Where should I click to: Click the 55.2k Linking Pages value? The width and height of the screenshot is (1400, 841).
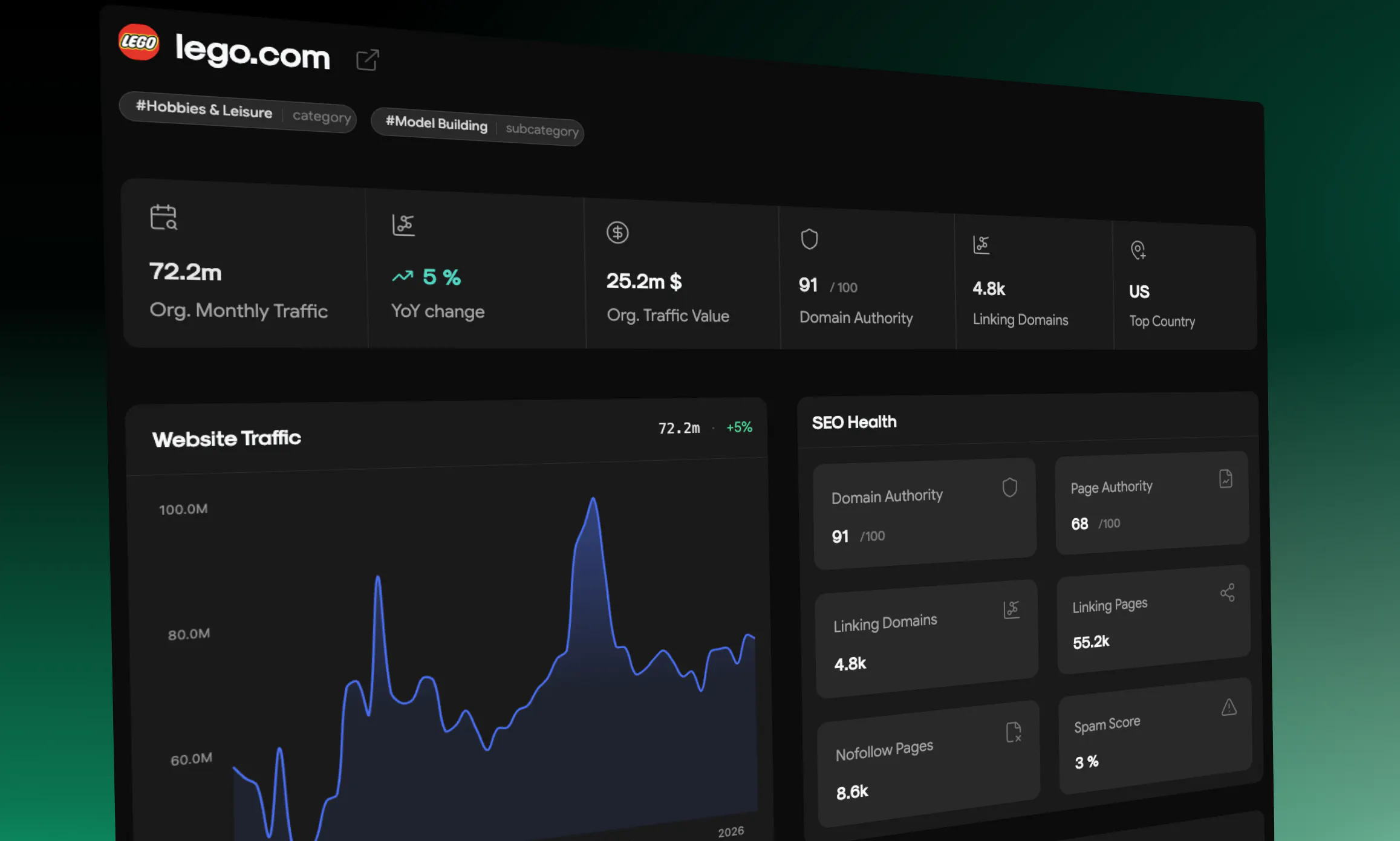pos(1091,642)
